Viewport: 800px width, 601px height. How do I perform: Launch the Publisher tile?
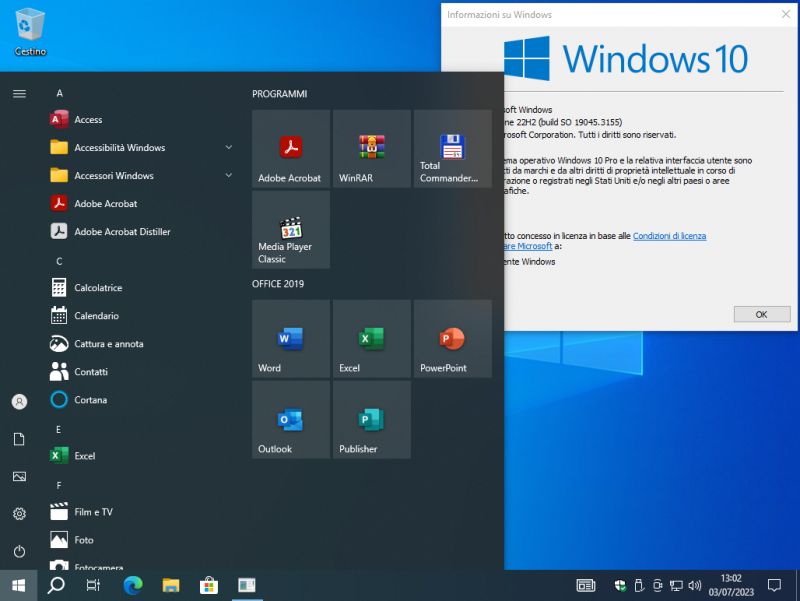tap(372, 419)
